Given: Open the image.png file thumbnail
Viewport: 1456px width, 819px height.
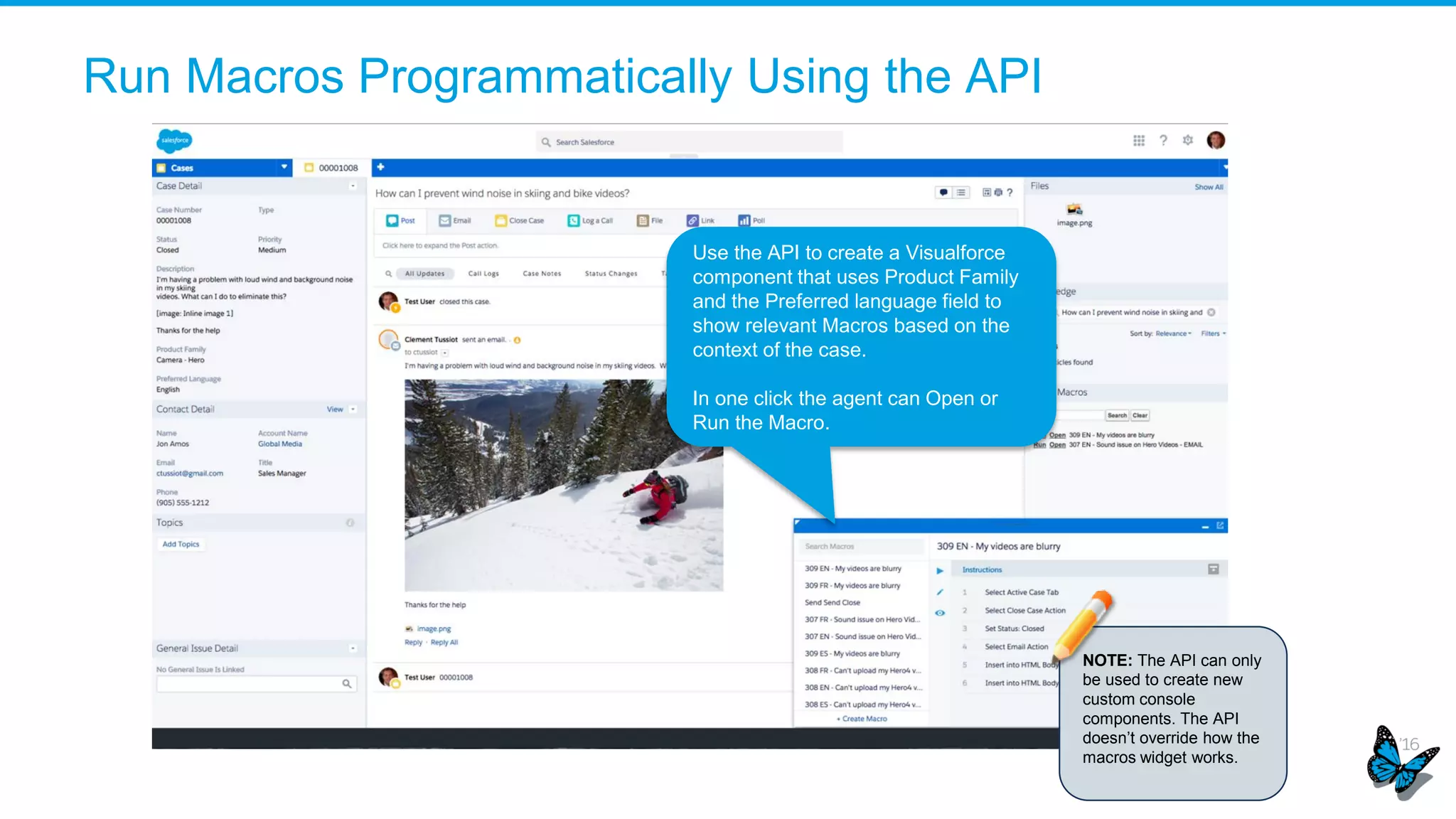Looking at the screenshot, I should [x=1074, y=210].
